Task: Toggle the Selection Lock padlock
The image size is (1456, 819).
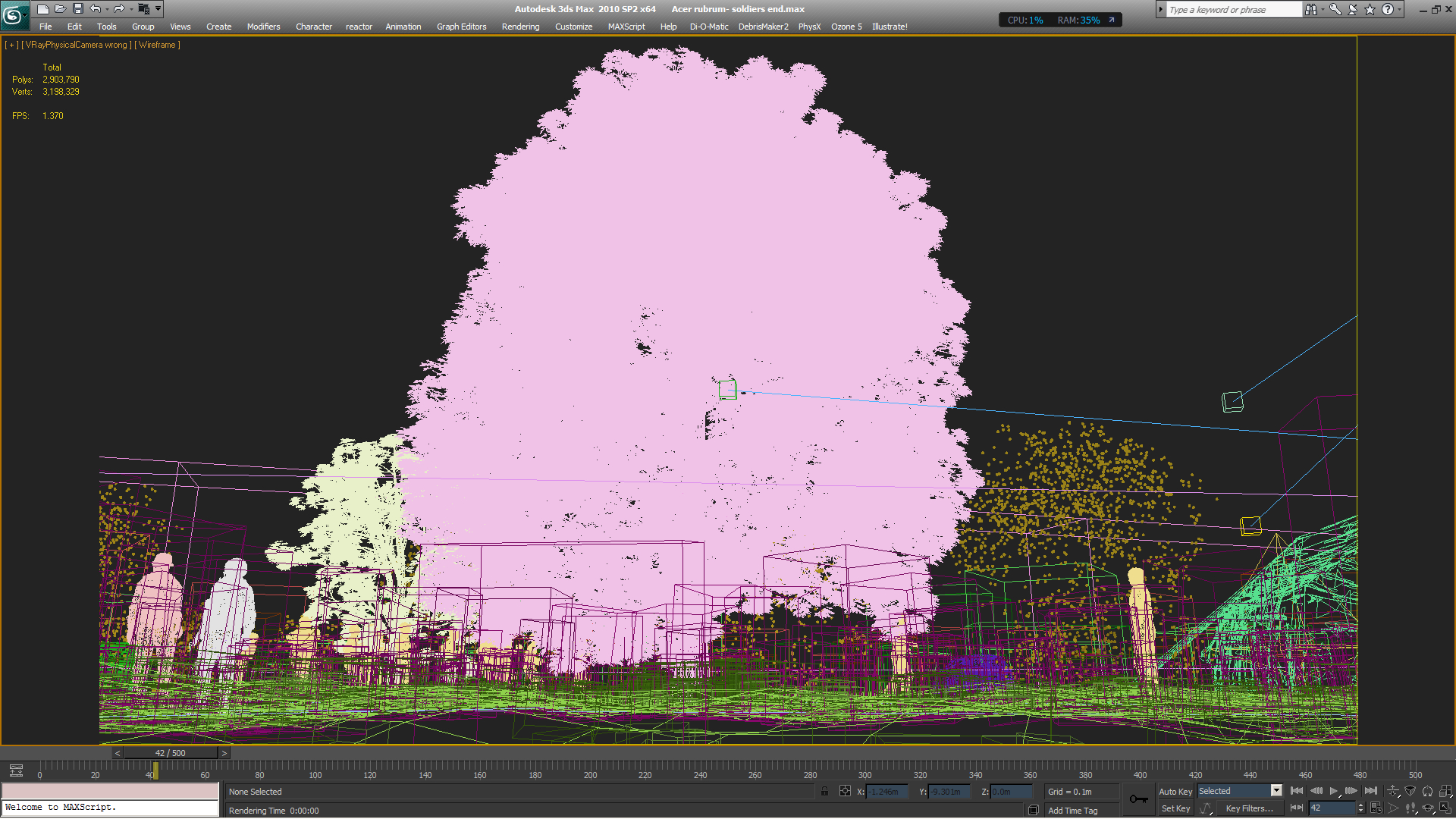Action: point(824,791)
